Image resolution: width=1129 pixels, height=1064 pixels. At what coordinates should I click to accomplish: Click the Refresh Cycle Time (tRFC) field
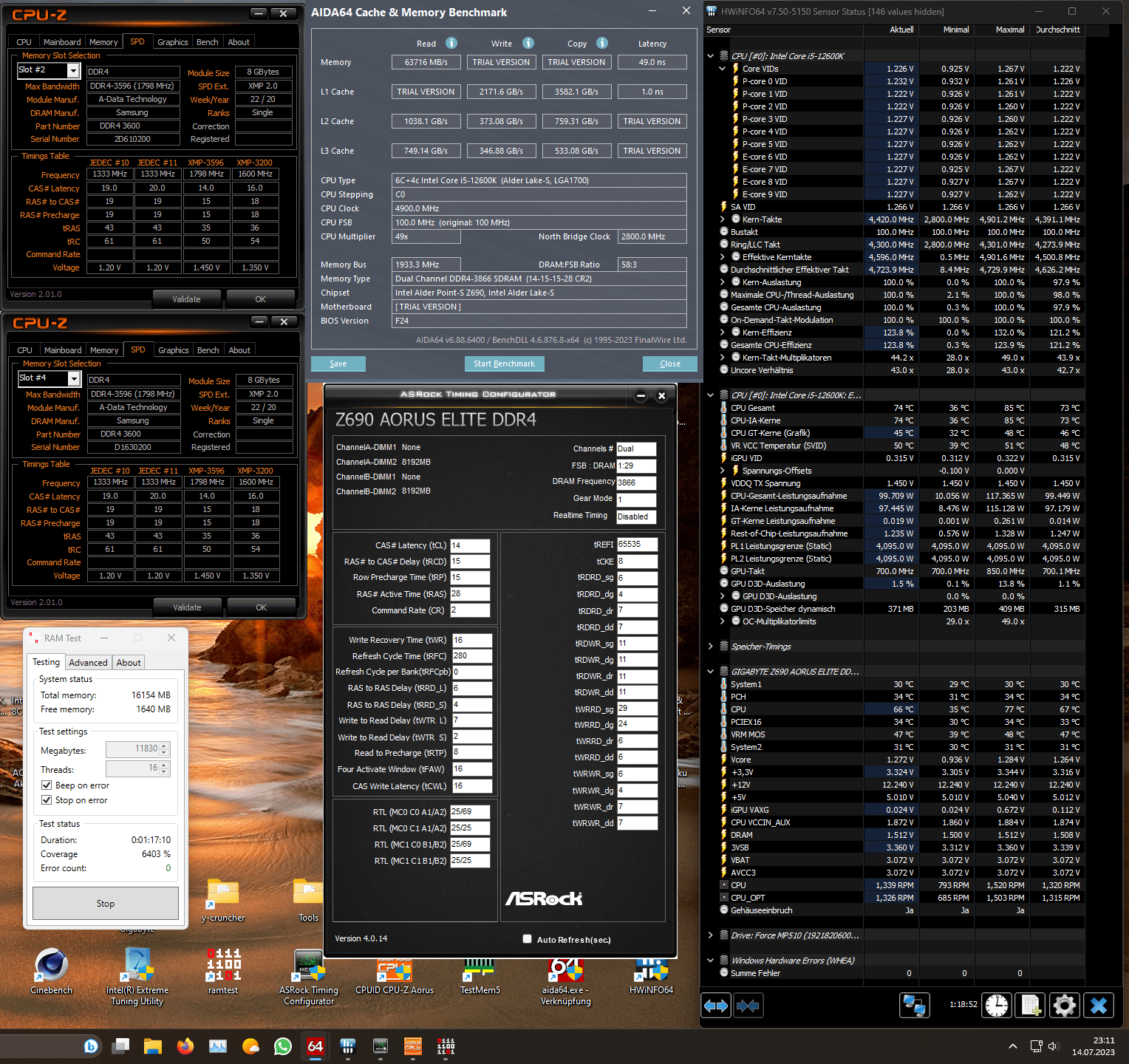point(472,656)
